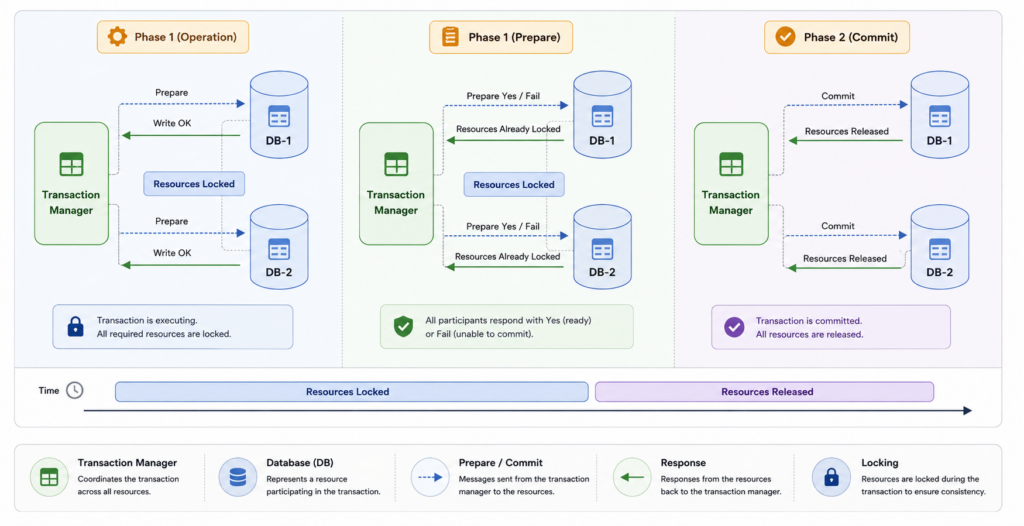Click the Resources Released bar on the timeline
1024x526 pixels.
(764, 391)
